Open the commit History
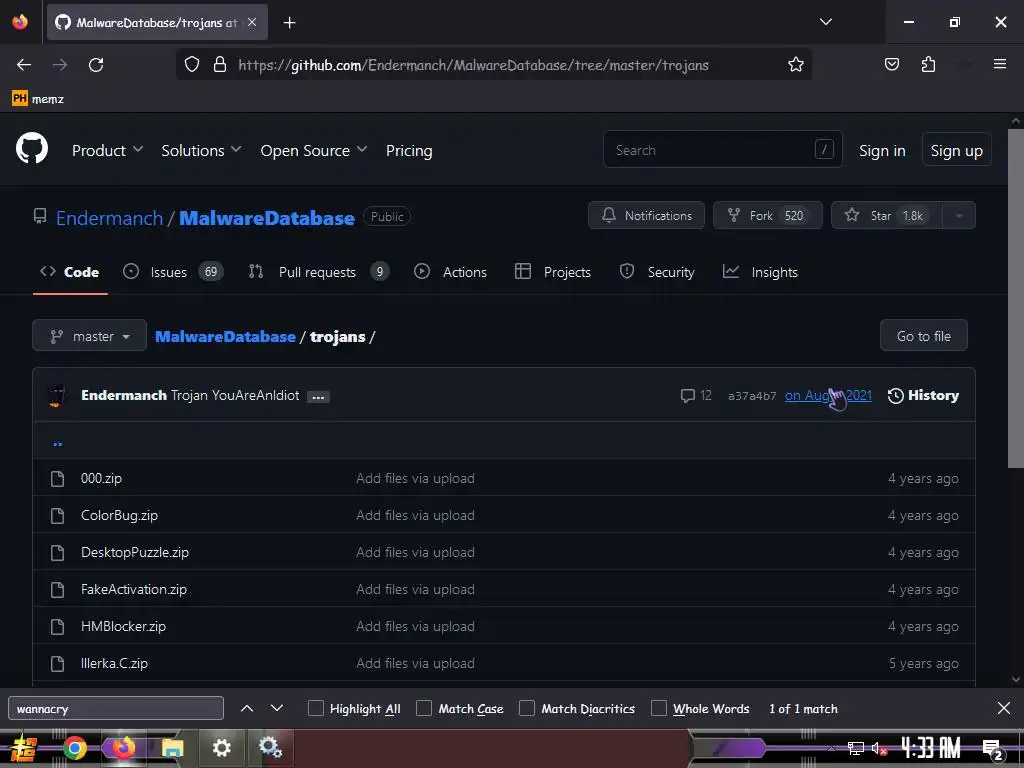1024x768 pixels. point(923,395)
